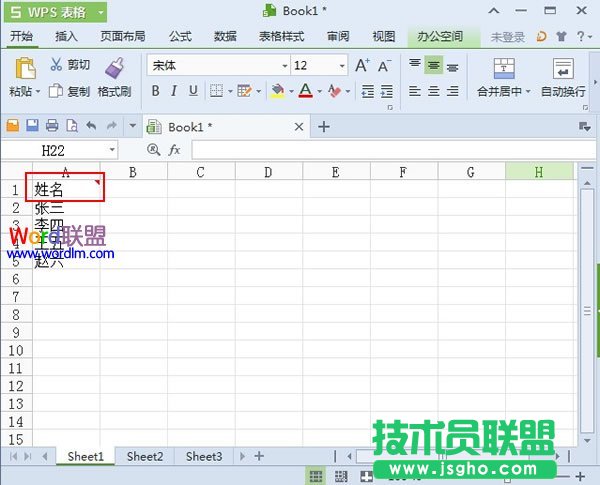Toggle middle vertical alignment

[434, 65]
